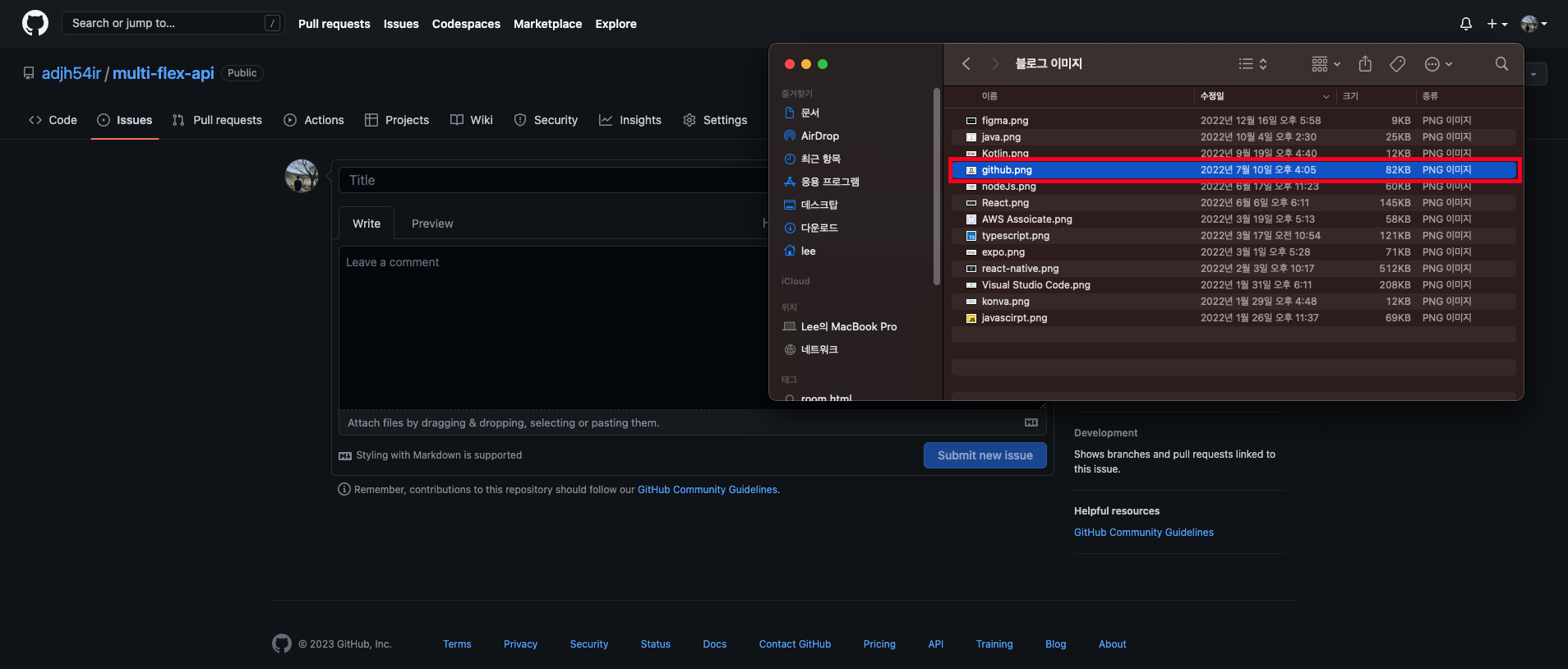This screenshot has height=669, width=1568.
Task: Open Finder more actions menu
Action: coord(1438,63)
